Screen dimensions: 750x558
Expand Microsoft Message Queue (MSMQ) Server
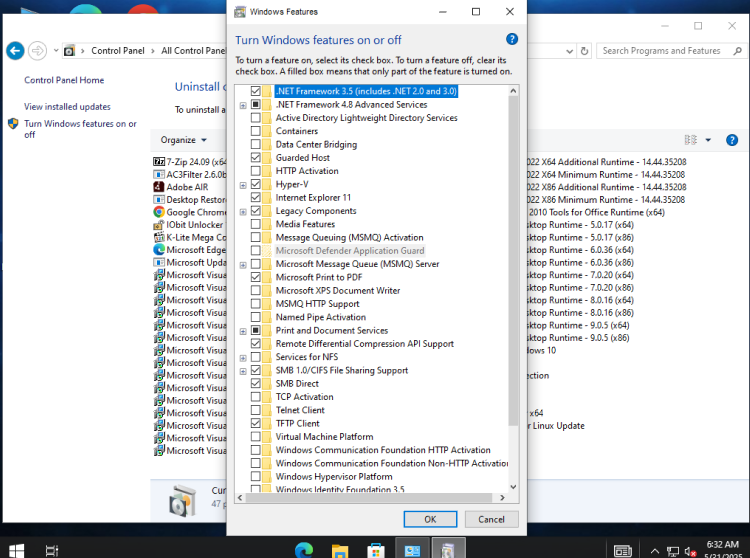[x=243, y=265]
